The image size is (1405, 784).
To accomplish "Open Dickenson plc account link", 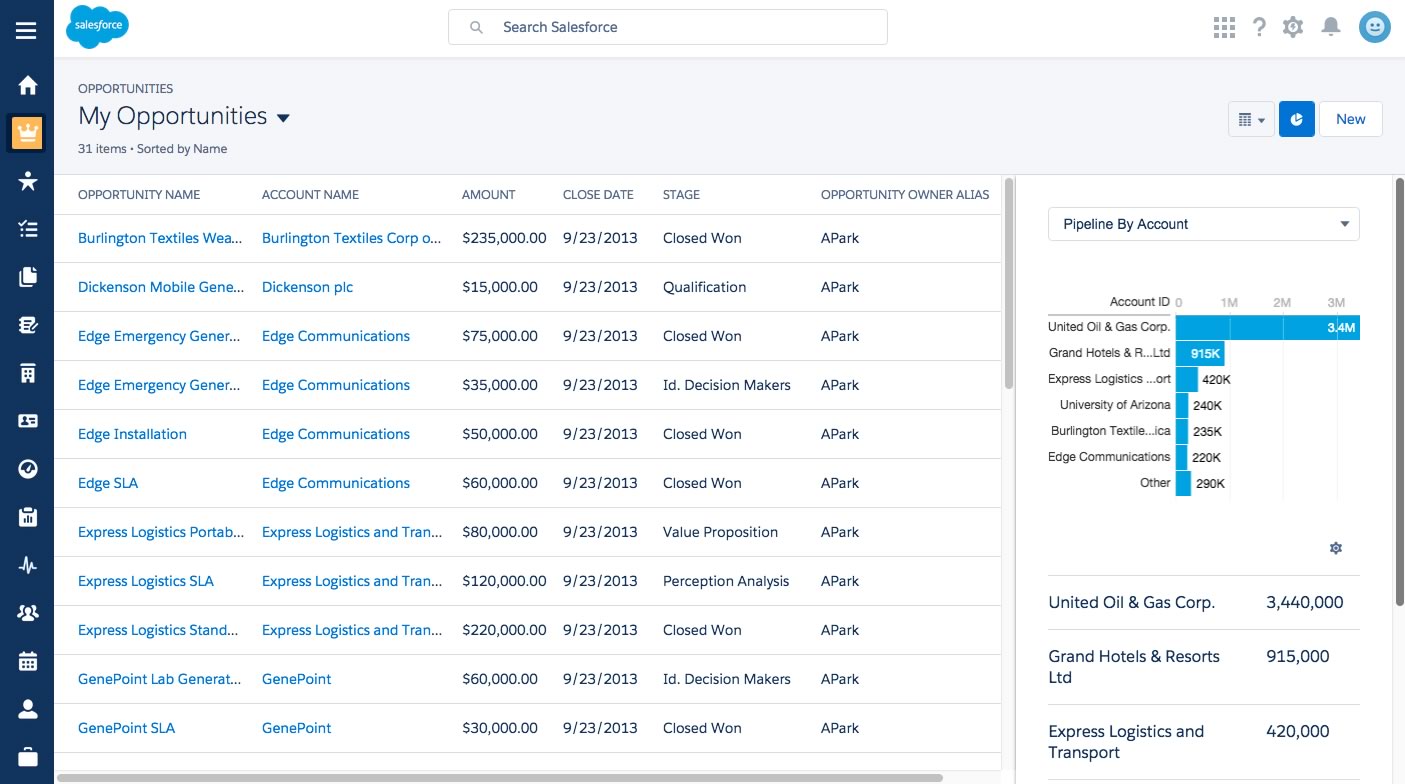I will coord(307,287).
